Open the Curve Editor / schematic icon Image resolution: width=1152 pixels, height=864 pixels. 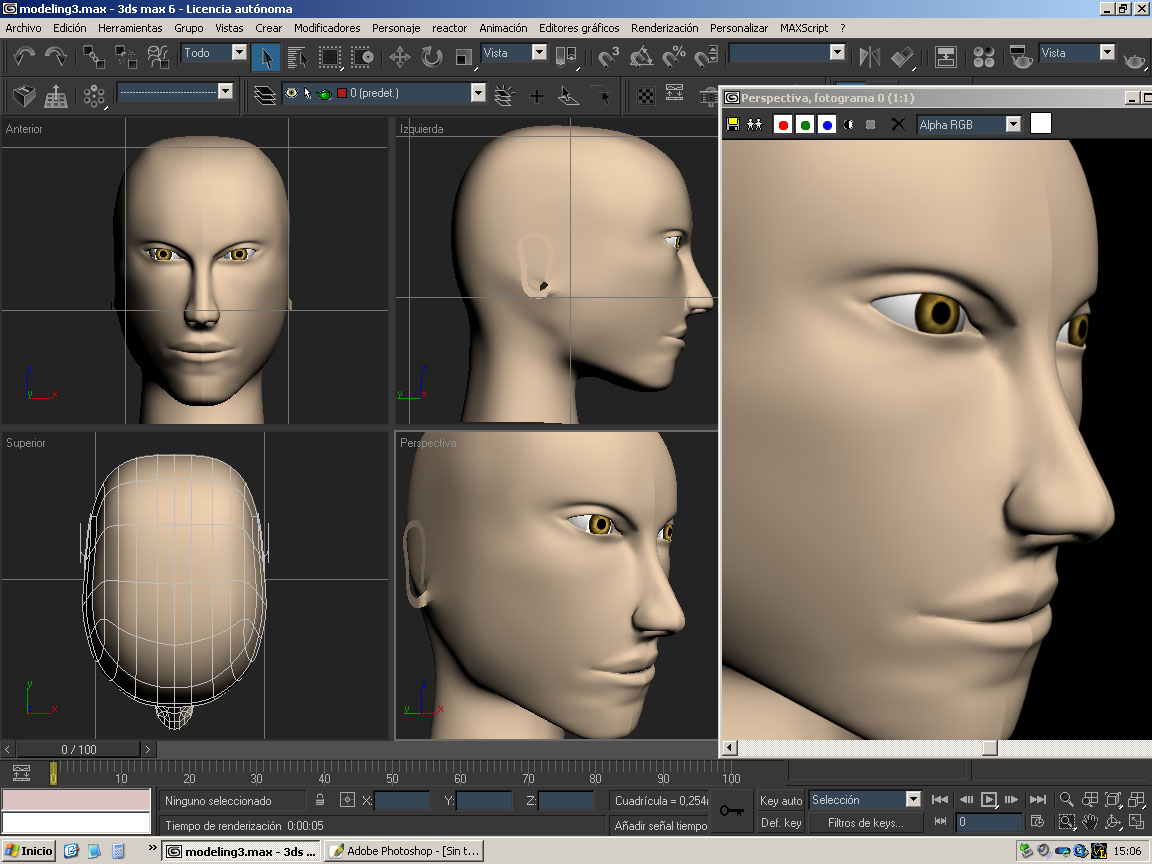point(946,57)
